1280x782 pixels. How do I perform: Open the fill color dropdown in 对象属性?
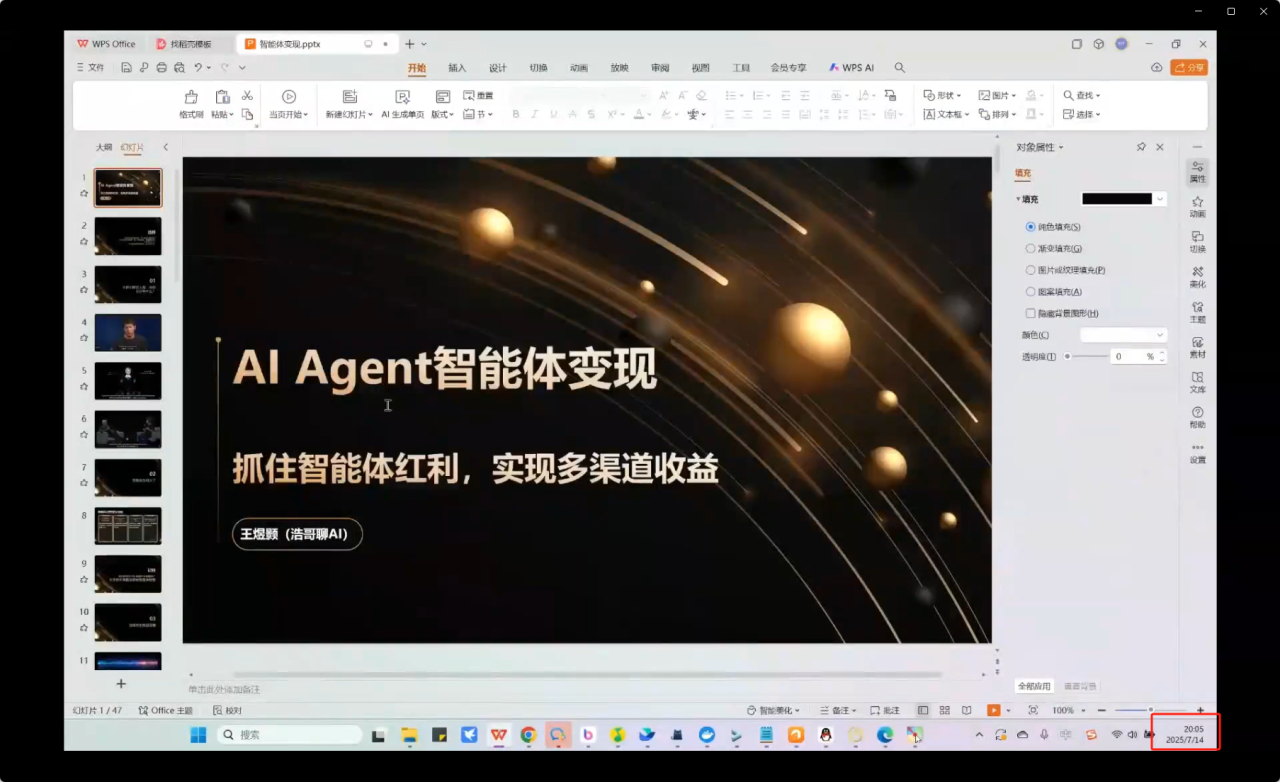pyautogui.click(x=1158, y=199)
